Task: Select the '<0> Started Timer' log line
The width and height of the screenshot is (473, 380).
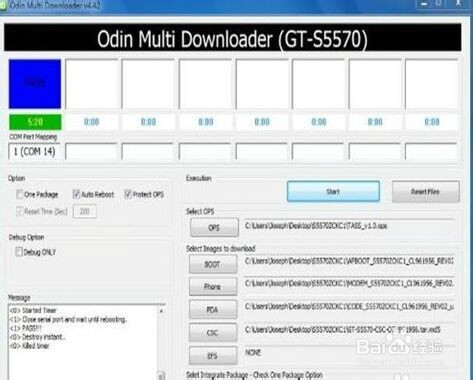Action: (33, 310)
